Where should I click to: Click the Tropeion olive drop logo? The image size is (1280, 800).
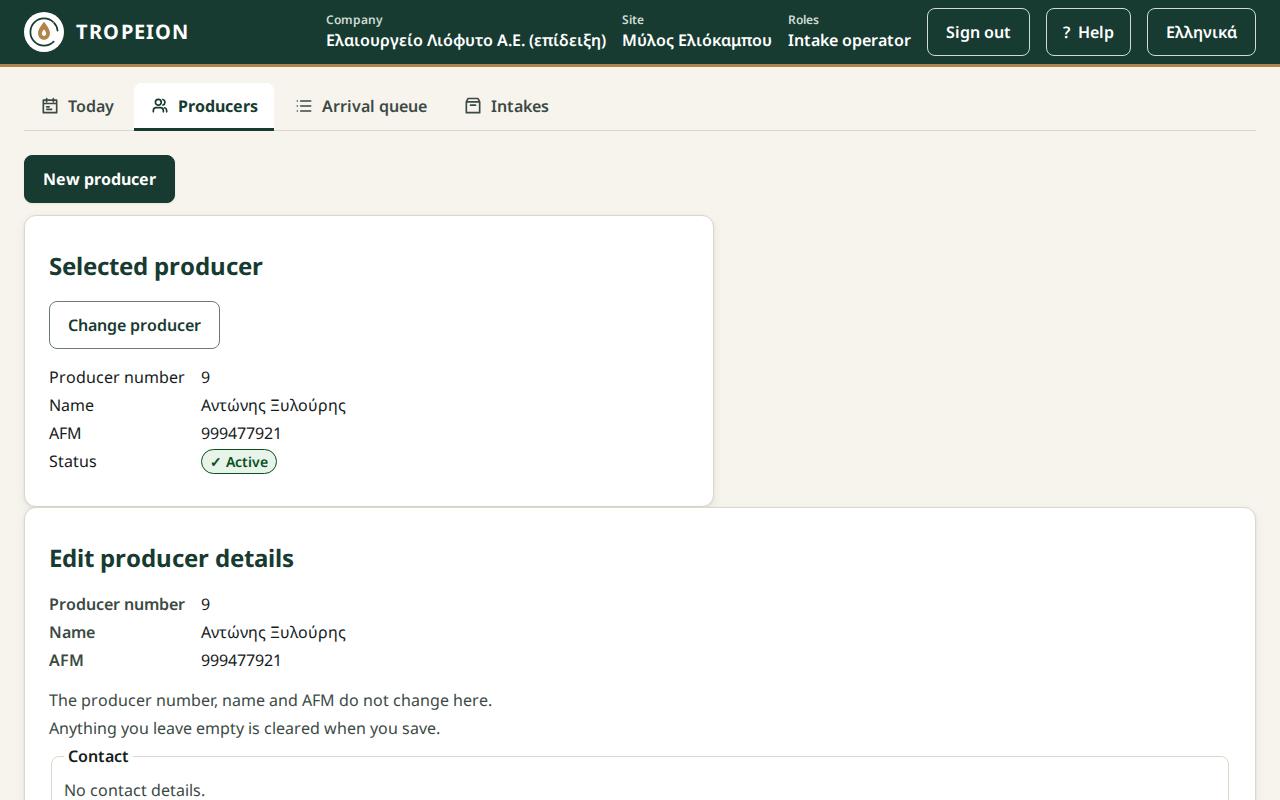pyautogui.click(x=44, y=32)
